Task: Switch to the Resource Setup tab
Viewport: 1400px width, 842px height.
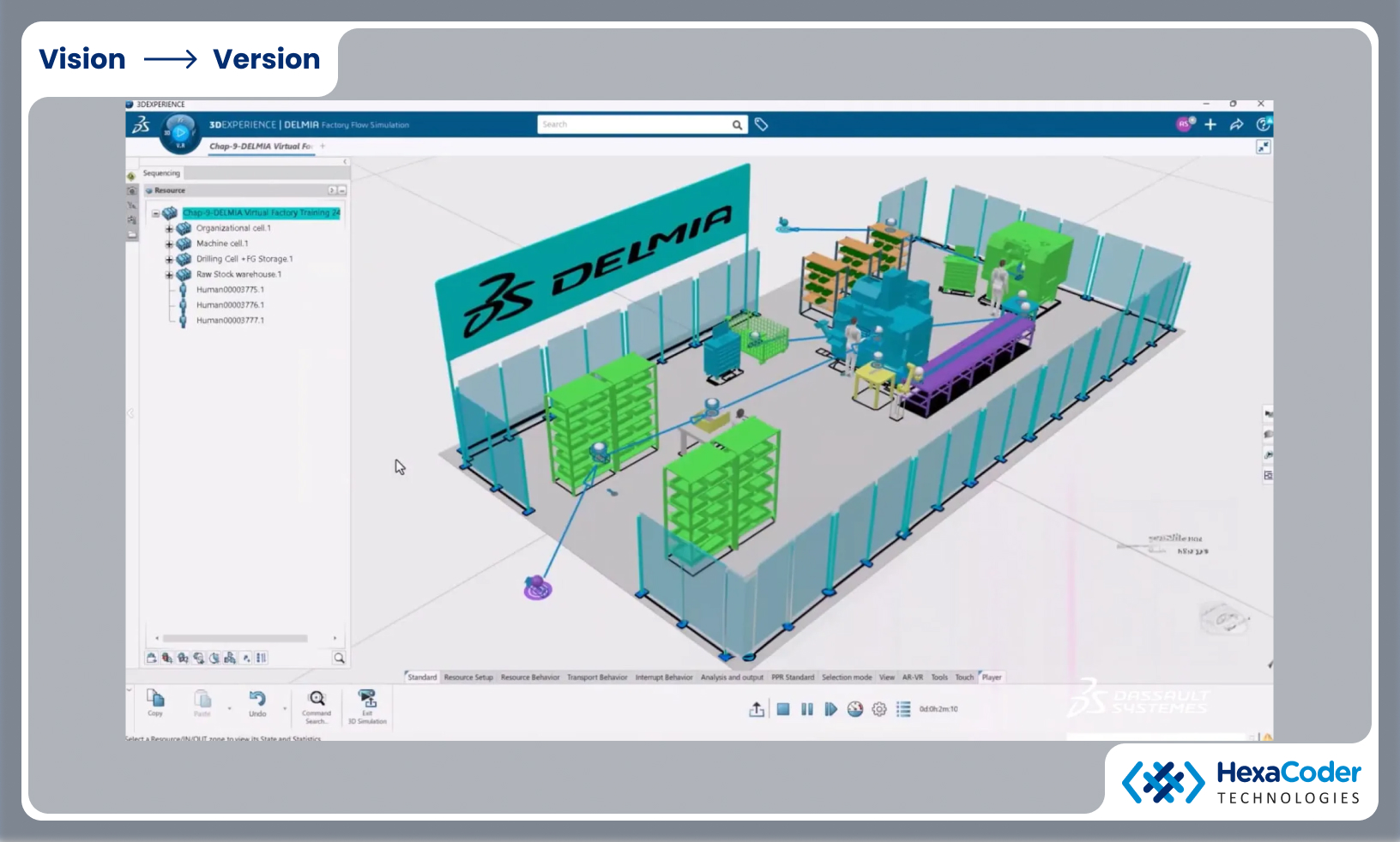Action: (468, 677)
